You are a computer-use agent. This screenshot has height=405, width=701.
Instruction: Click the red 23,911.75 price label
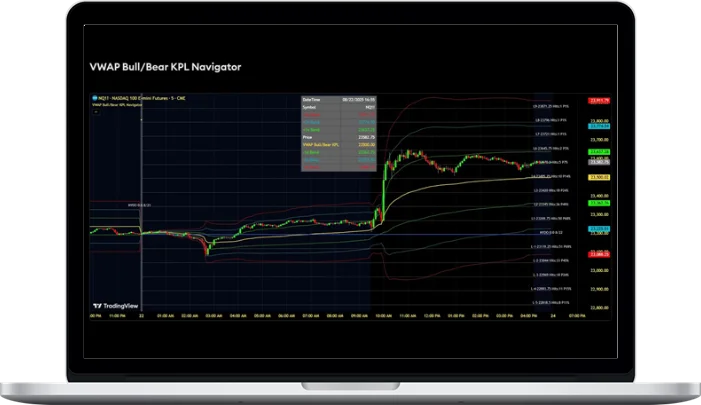[600, 101]
